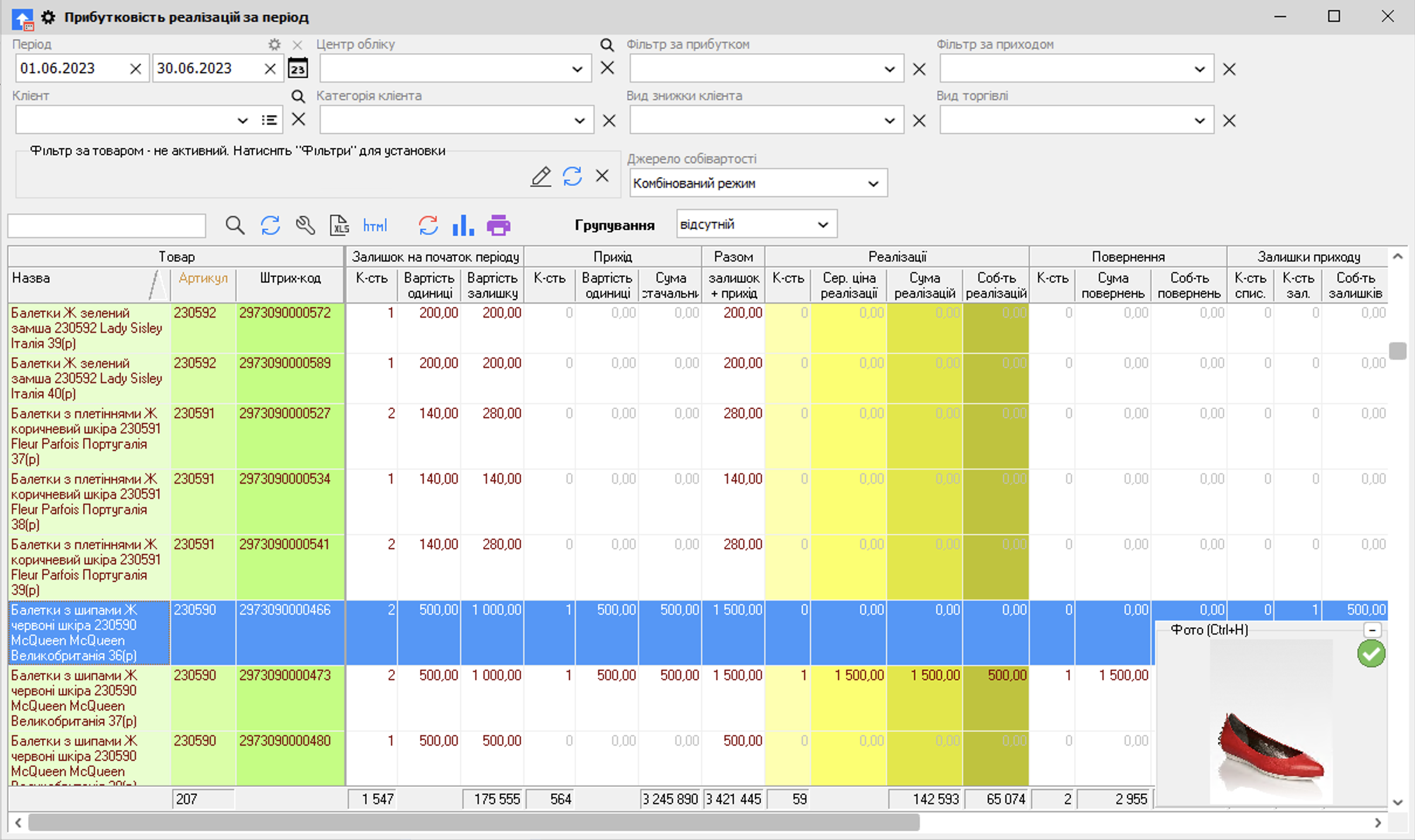The width and height of the screenshot is (1415, 840).
Task: Open the bar chart diagram icon
Action: pos(463,225)
